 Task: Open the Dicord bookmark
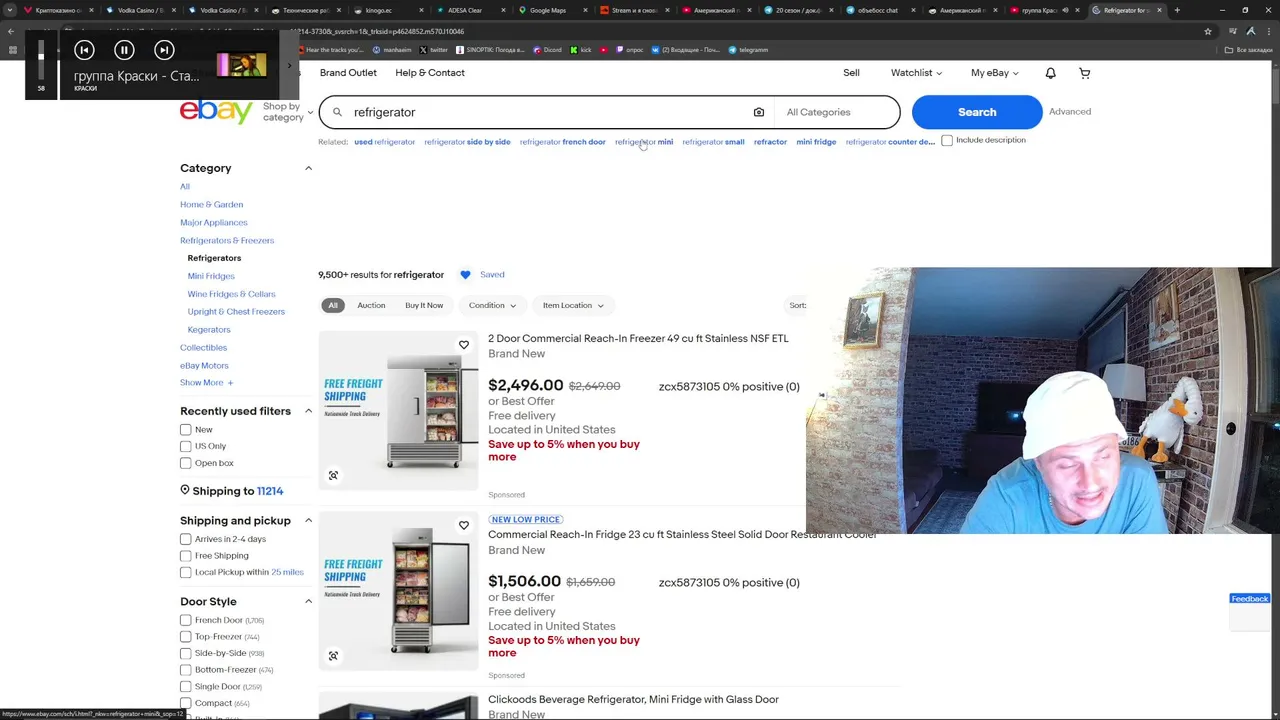coord(547,50)
